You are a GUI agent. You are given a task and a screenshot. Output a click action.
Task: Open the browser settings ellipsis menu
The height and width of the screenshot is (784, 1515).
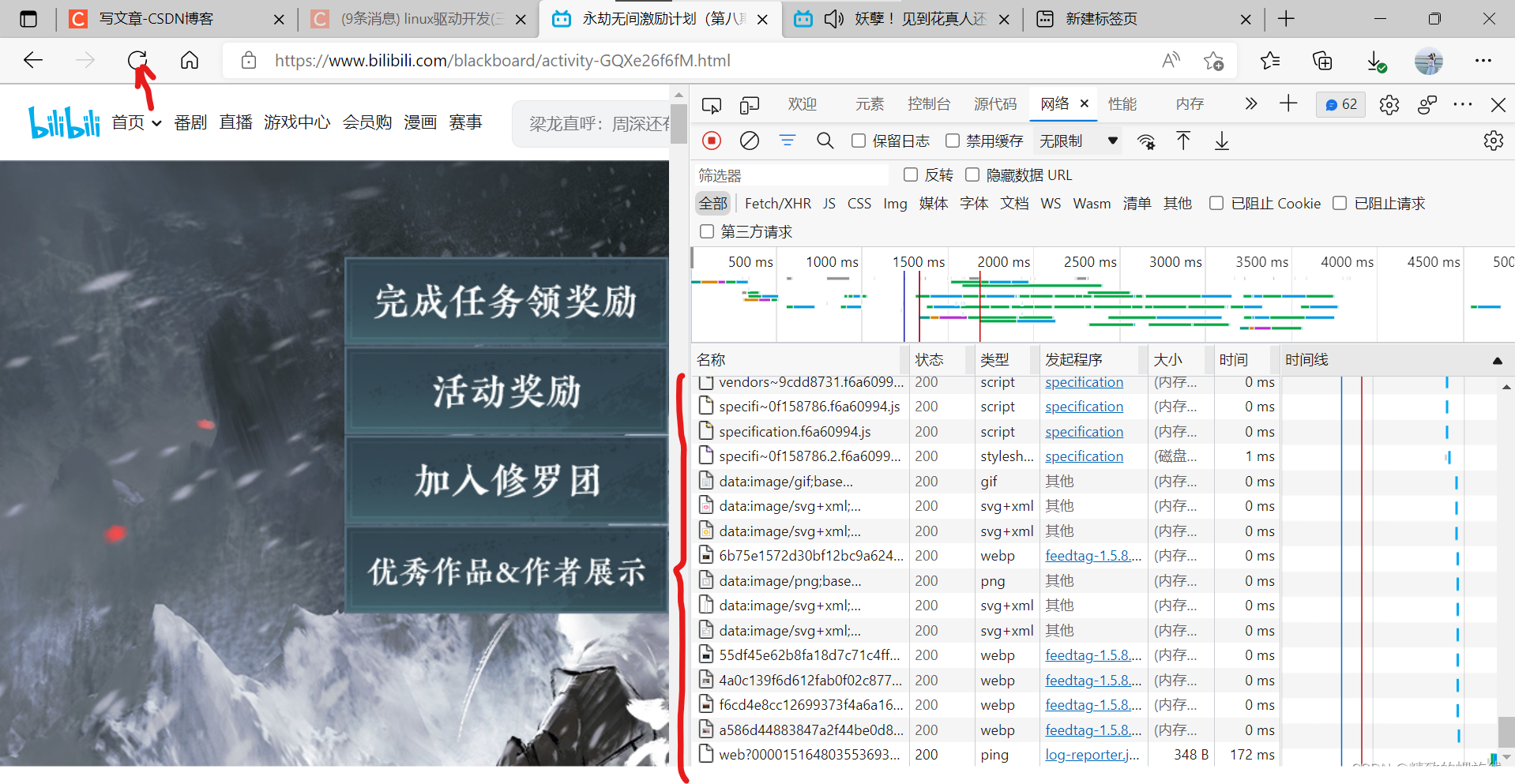click(x=1483, y=60)
